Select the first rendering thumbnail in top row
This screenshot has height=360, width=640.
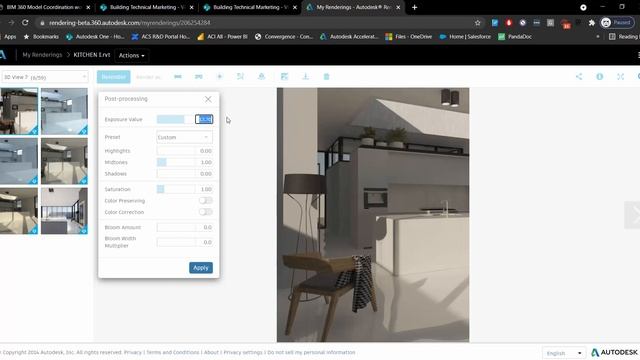(x=19, y=111)
